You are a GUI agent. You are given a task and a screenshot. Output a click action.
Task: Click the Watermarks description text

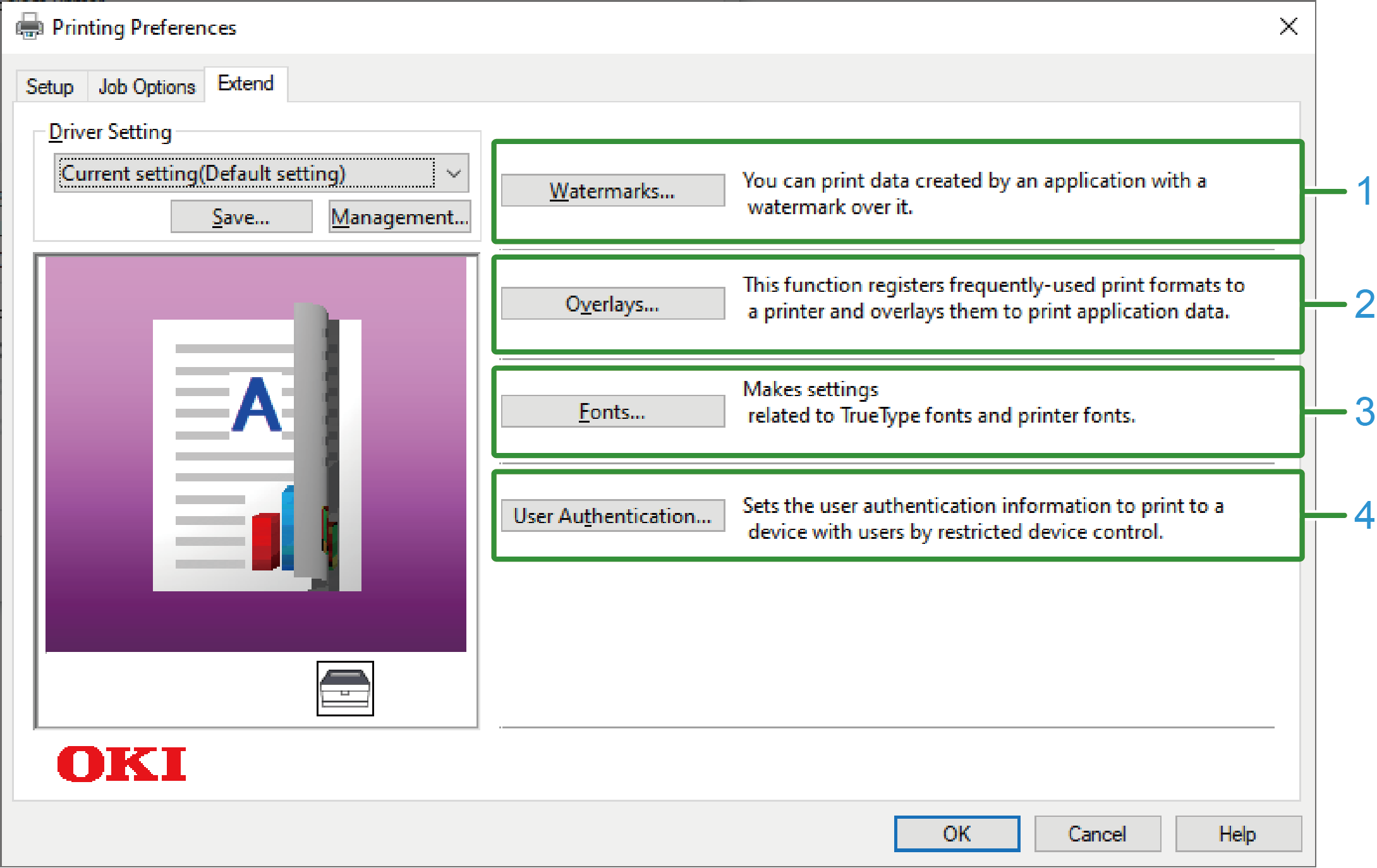(x=973, y=193)
